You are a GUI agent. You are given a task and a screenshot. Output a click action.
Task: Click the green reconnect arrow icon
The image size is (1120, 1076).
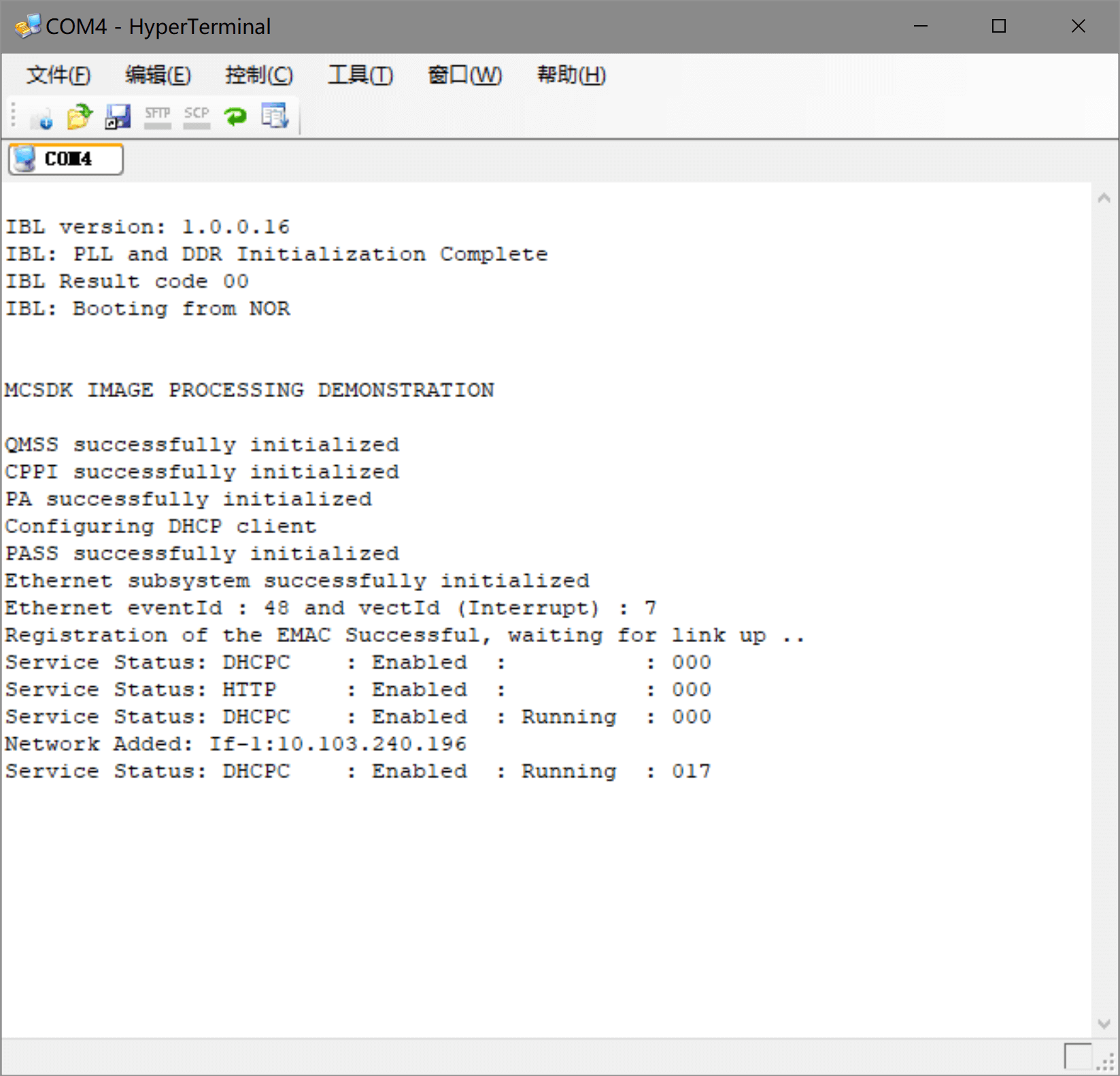[235, 116]
